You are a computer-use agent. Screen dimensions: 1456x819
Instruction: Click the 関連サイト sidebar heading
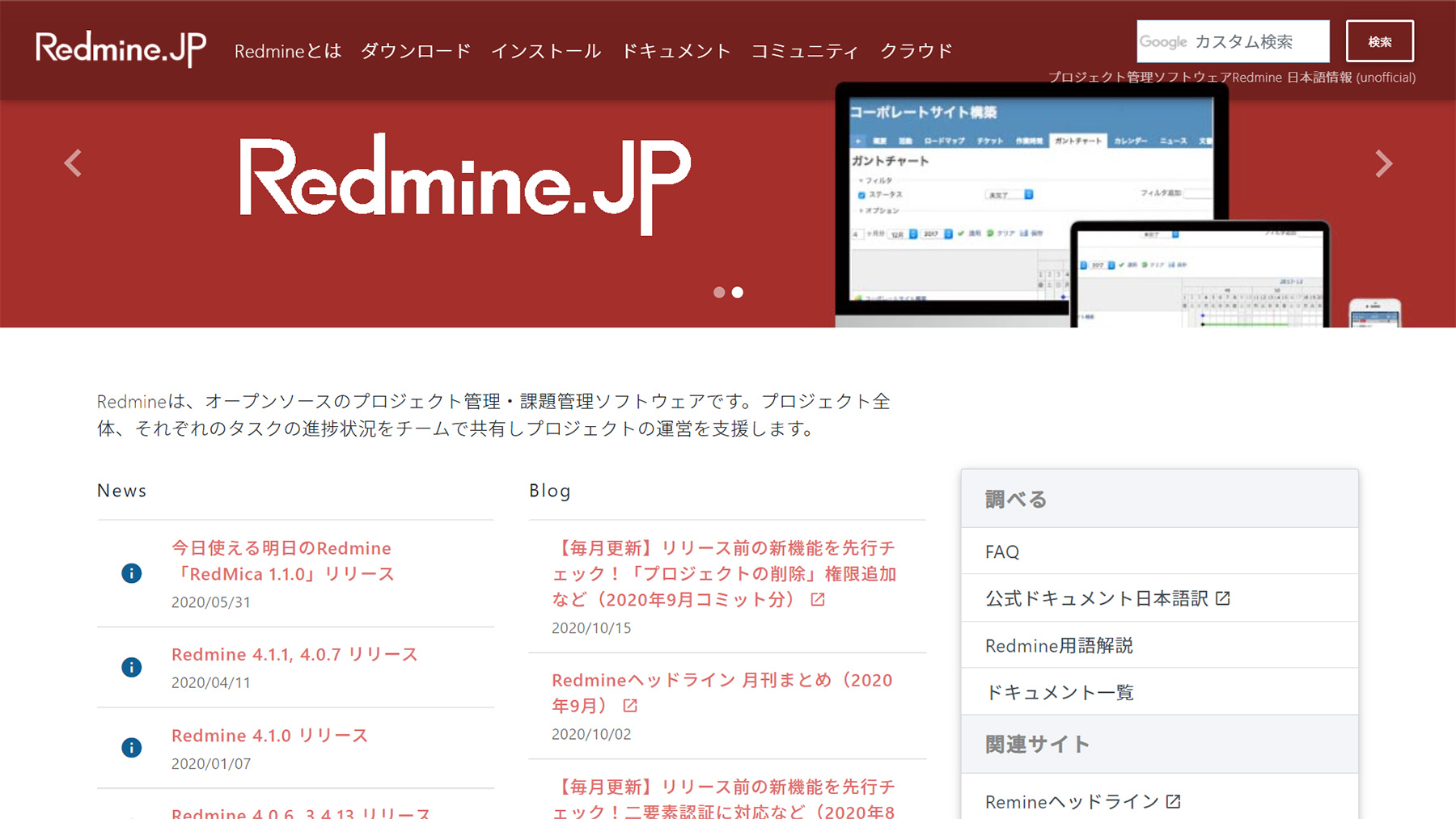[x=1037, y=744]
